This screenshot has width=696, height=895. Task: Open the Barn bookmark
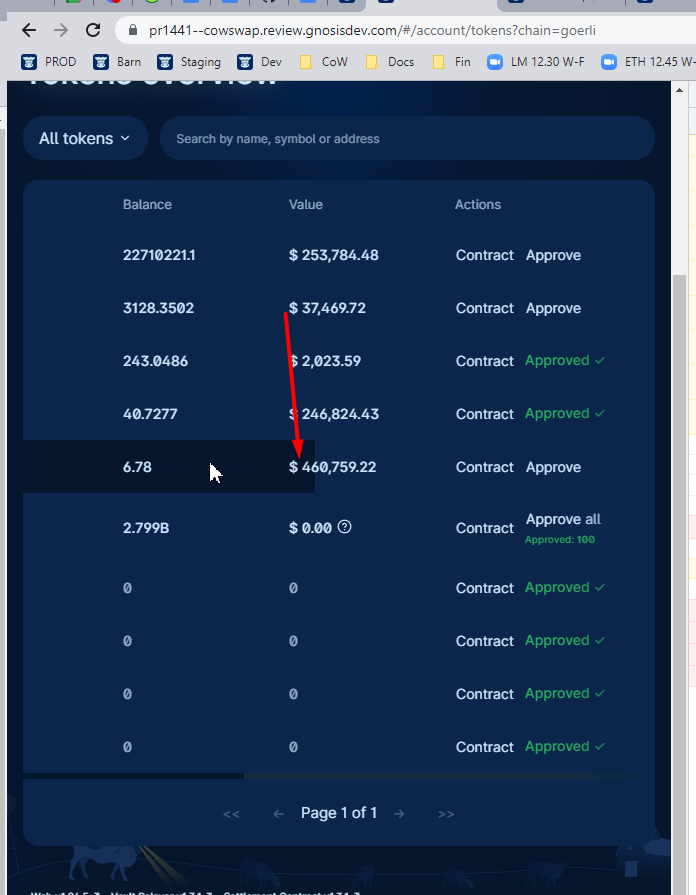[117, 62]
